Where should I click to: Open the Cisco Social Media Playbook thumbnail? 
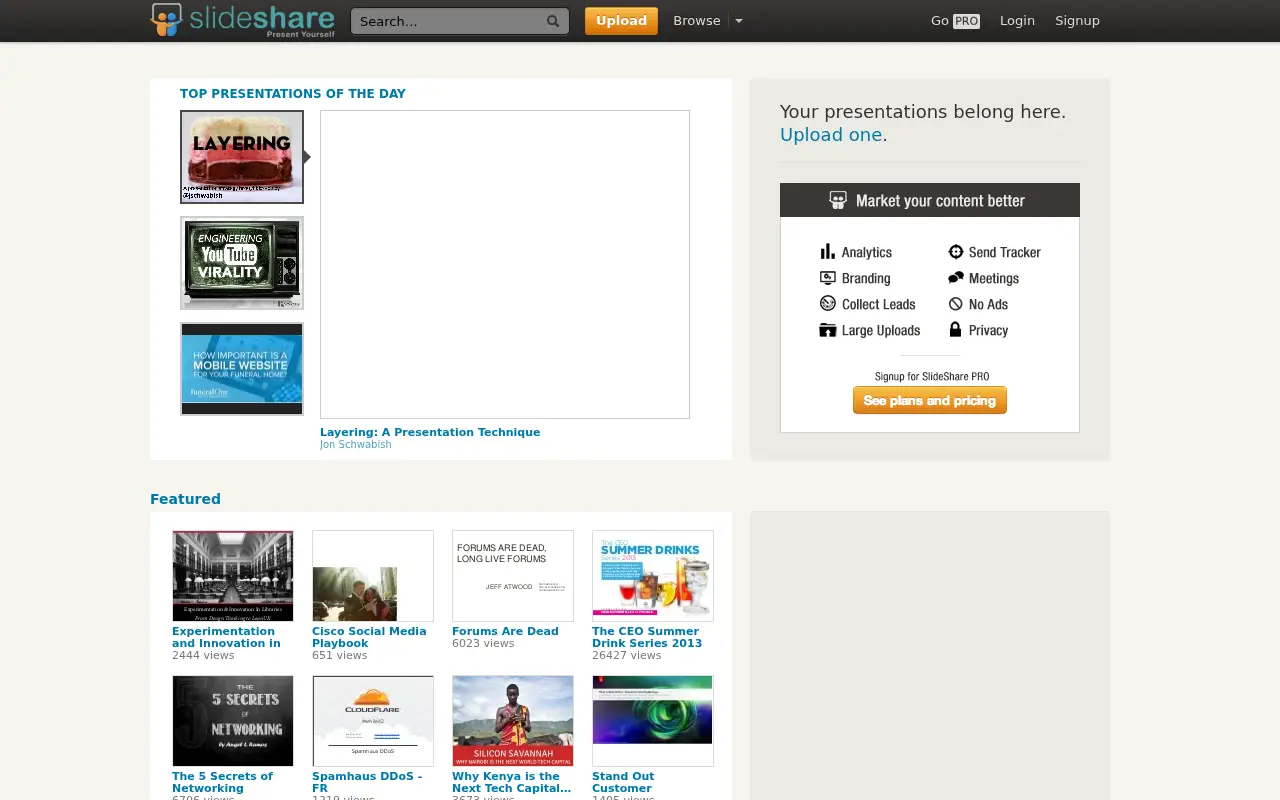[373, 576]
